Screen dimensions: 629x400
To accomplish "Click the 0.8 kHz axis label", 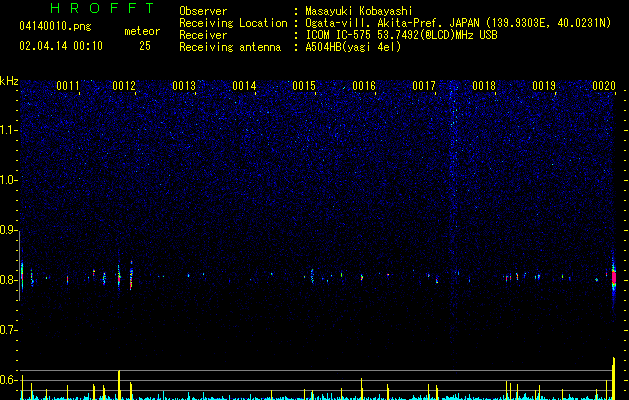I will coord(9,280).
